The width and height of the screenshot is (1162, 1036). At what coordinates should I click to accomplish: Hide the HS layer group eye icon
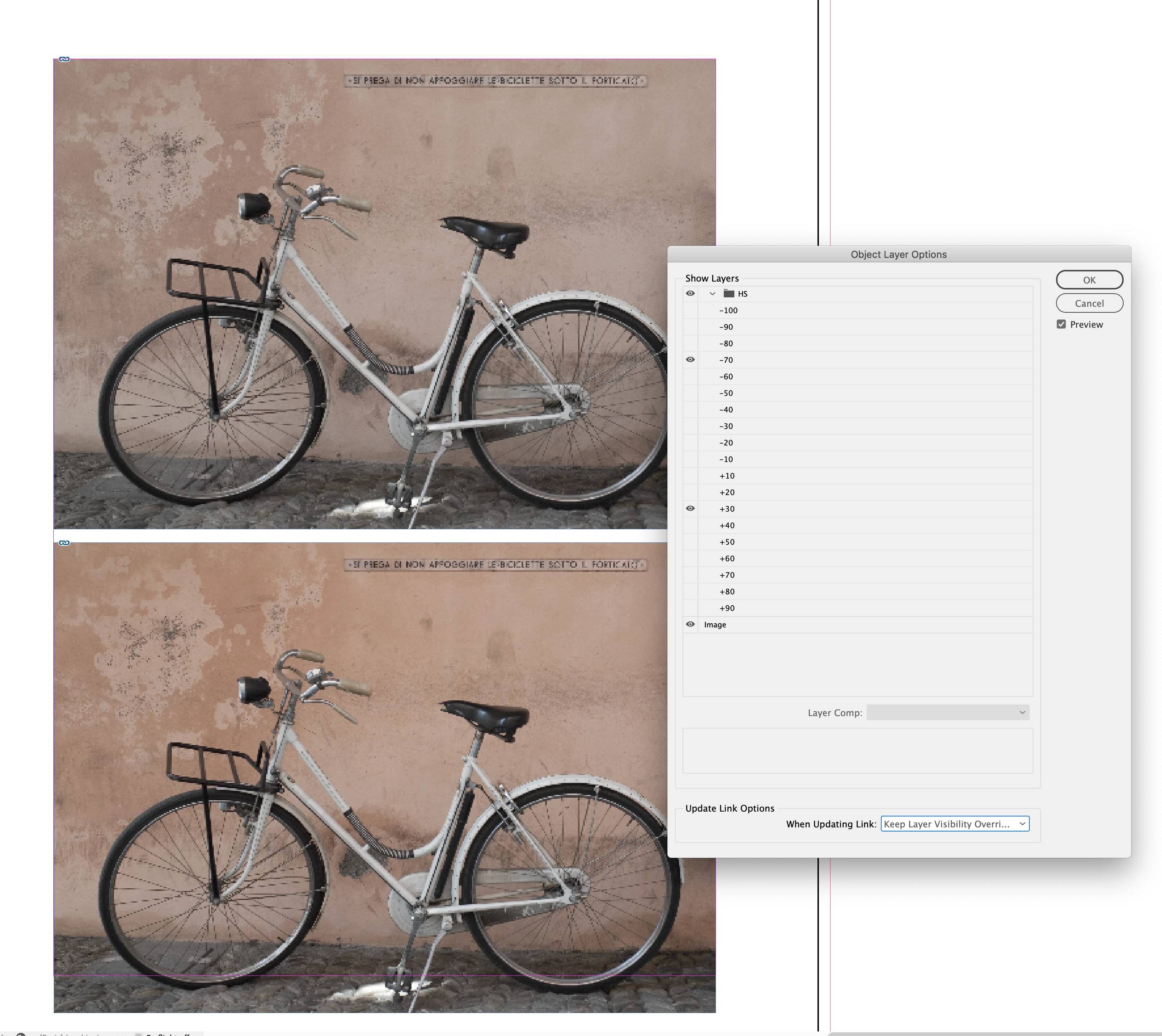pos(690,294)
